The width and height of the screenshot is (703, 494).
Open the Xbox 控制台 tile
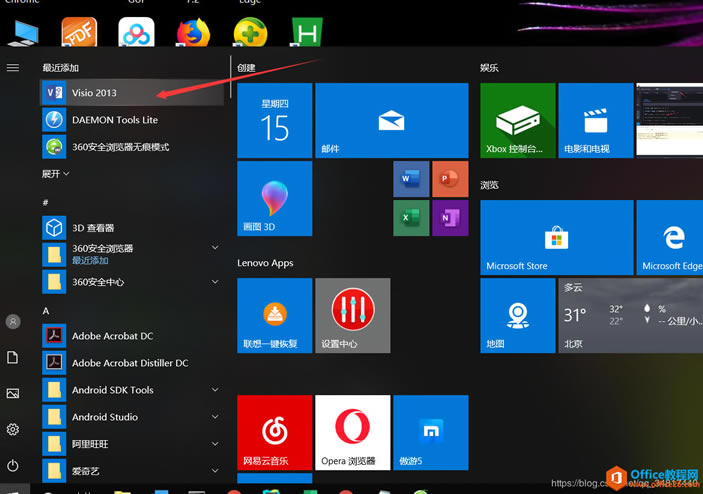517,120
